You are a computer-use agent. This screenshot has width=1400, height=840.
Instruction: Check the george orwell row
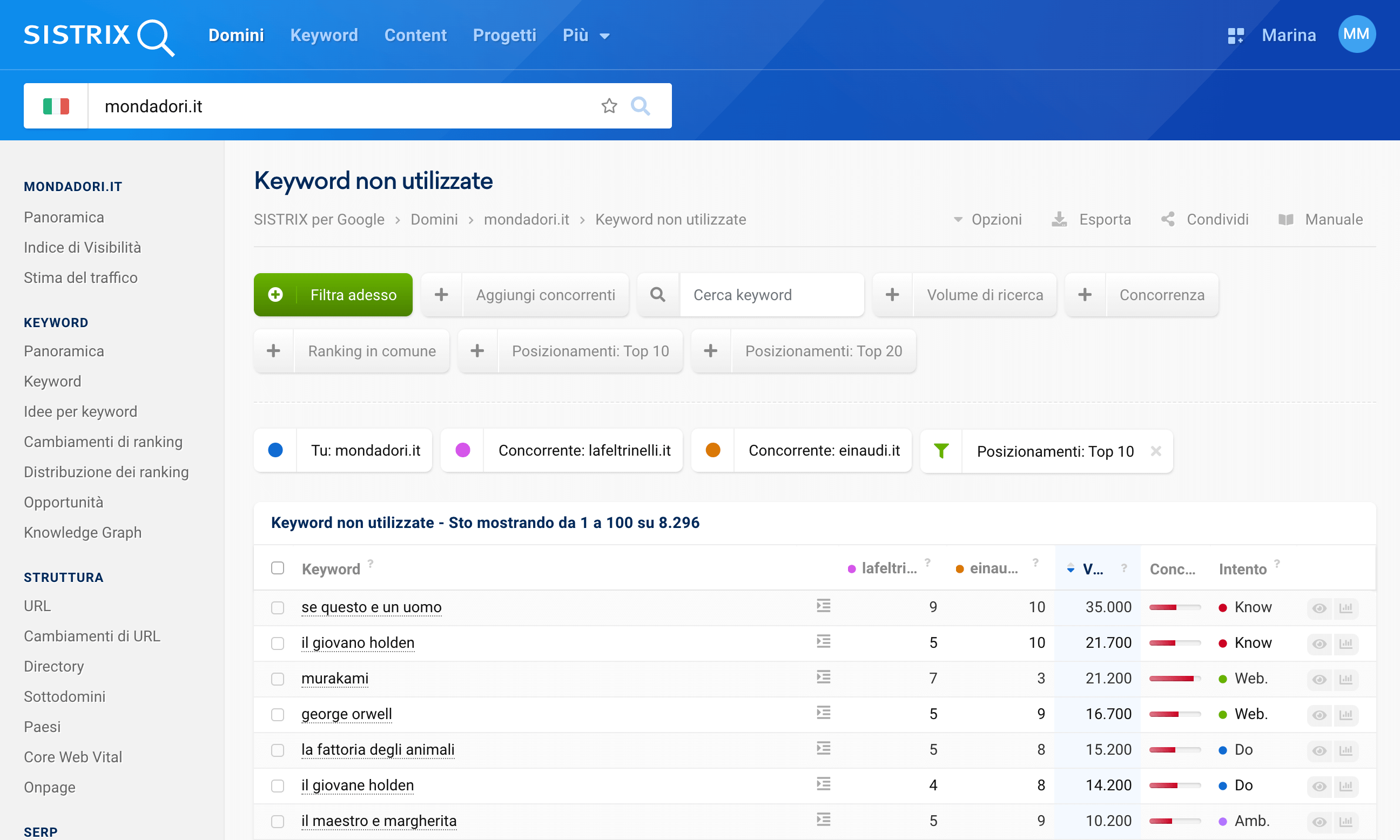278,715
